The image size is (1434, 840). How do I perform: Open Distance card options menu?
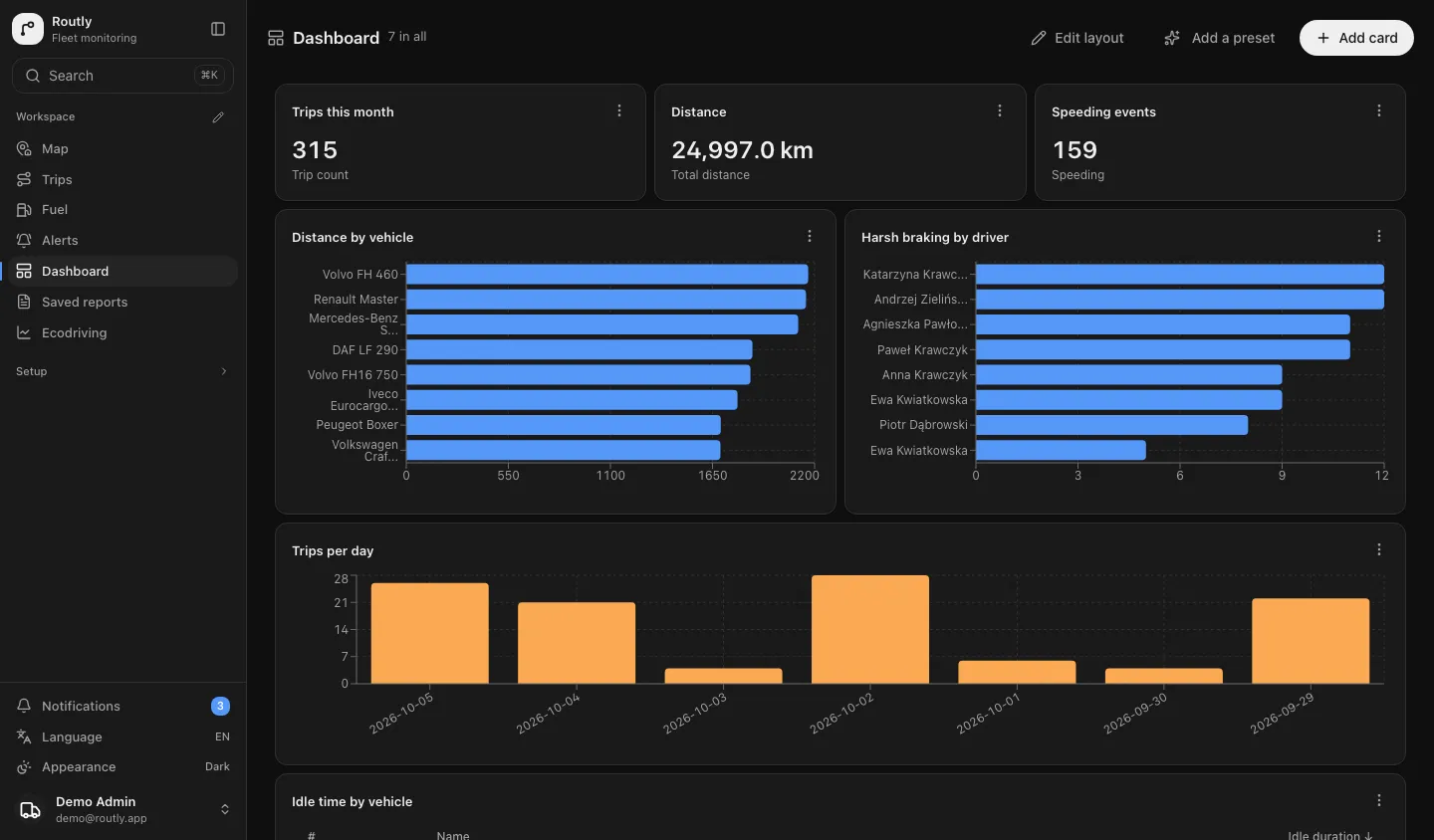tap(1000, 110)
